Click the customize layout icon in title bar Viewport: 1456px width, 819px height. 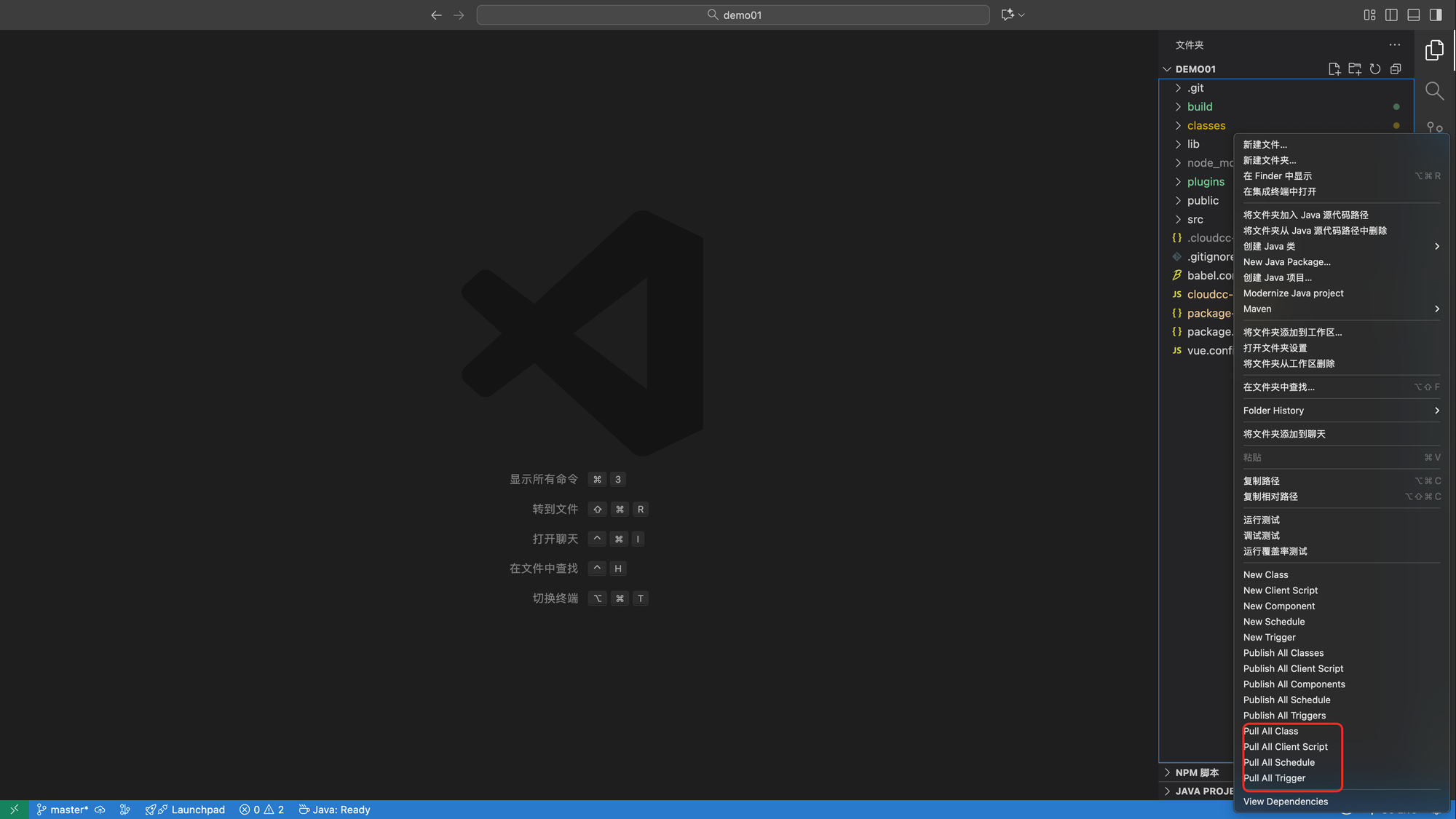point(1369,15)
